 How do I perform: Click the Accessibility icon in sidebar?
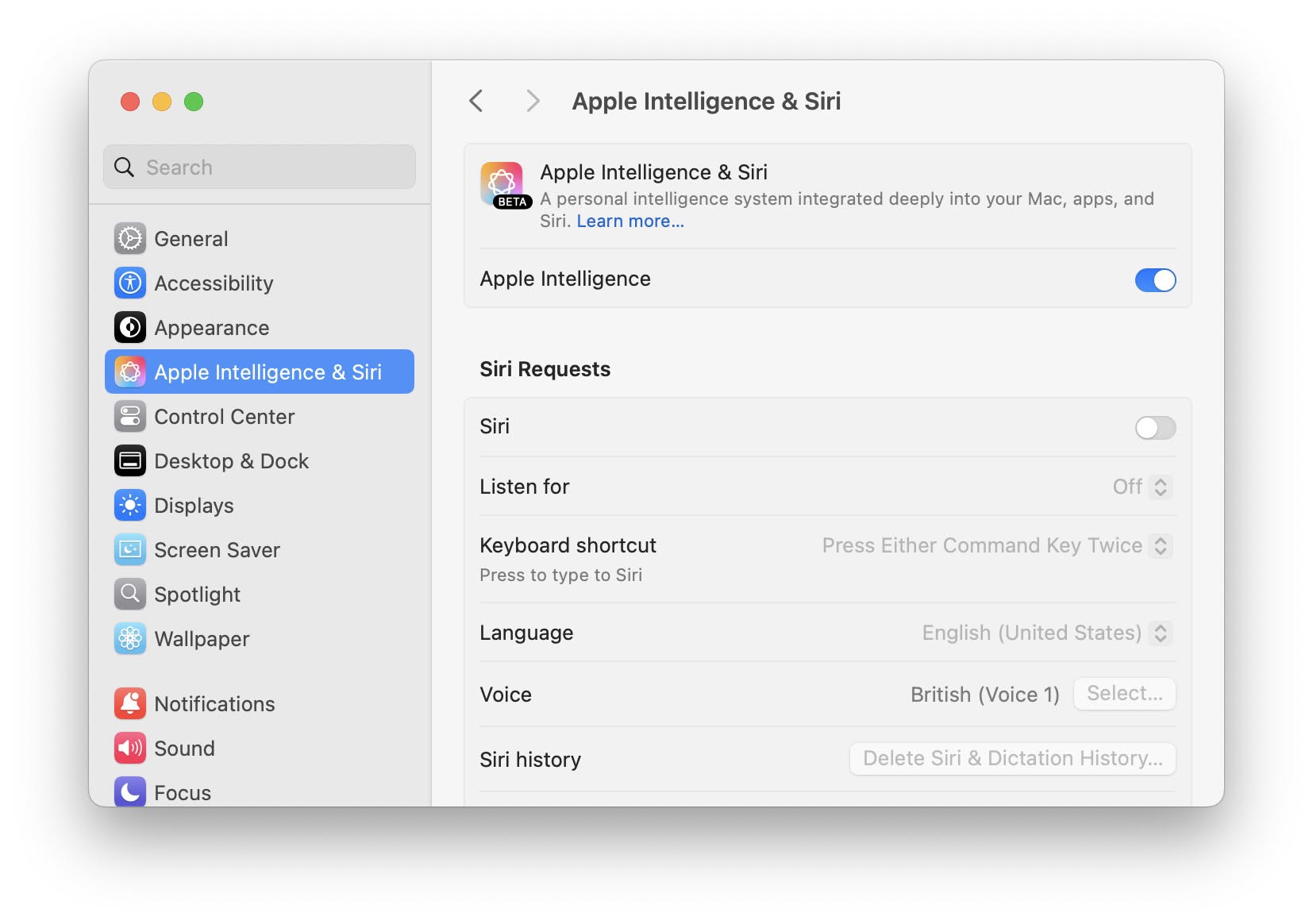(x=130, y=283)
